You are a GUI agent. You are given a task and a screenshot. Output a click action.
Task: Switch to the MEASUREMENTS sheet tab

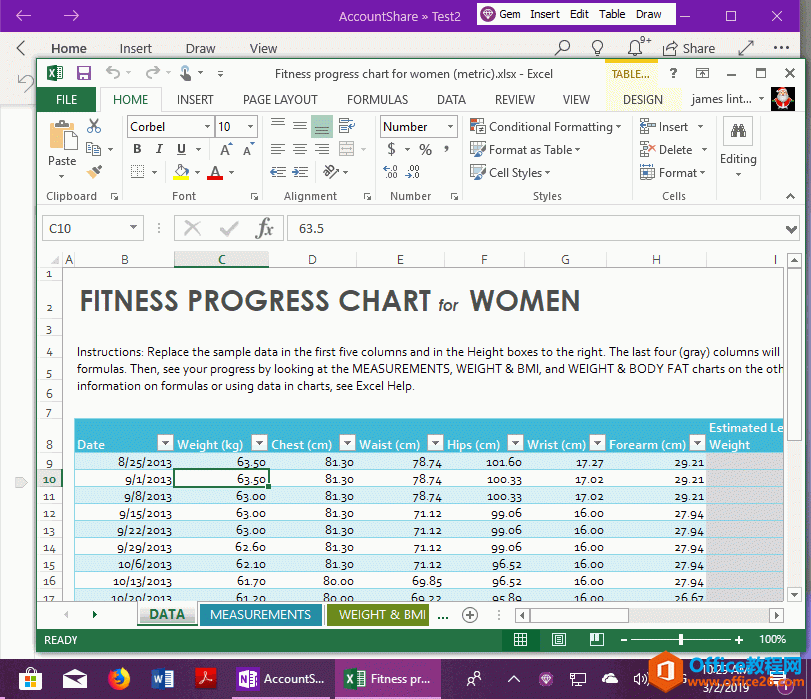coord(260,614)
